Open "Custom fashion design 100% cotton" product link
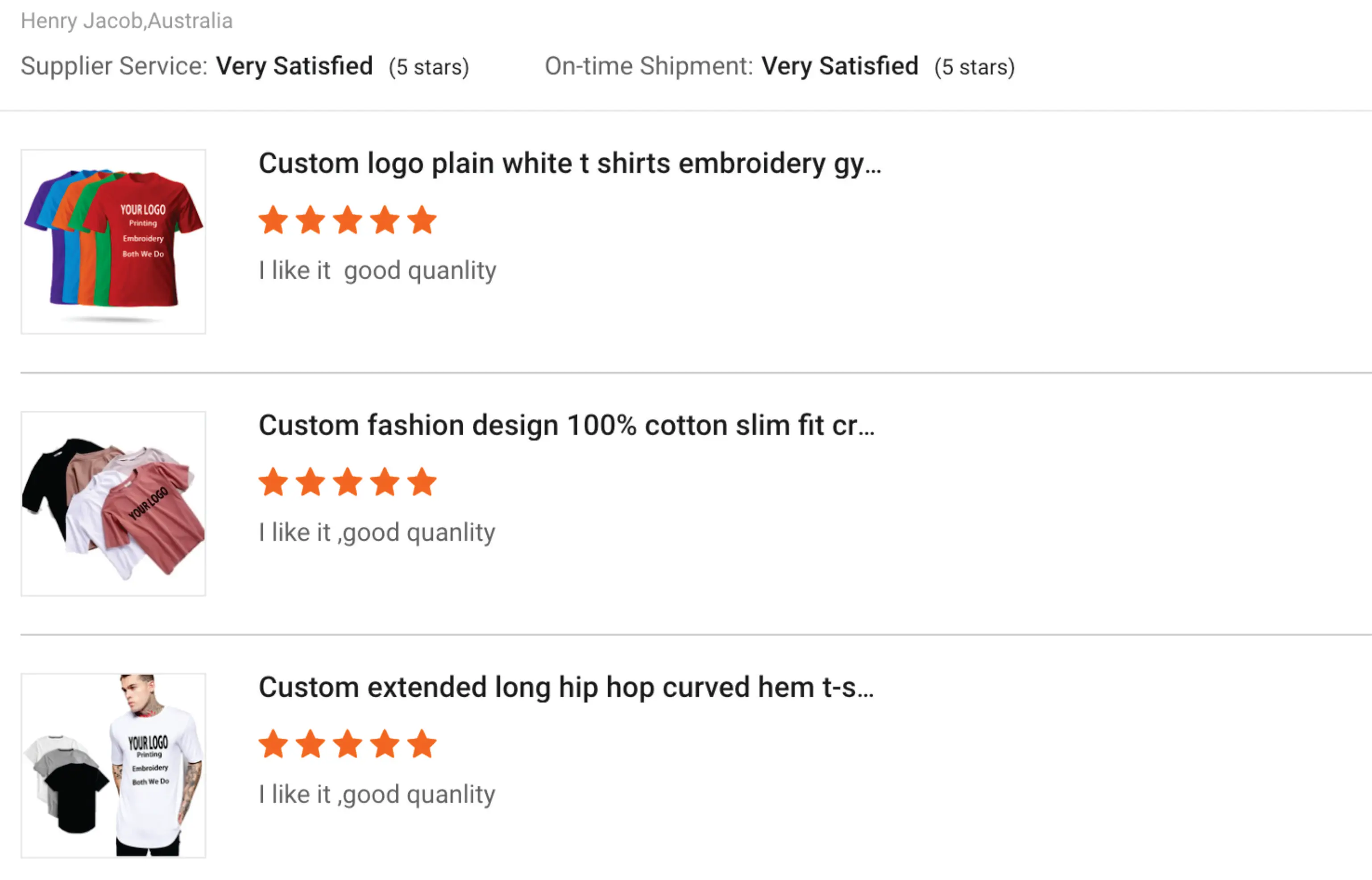The width and height of the screenshot is (1372, 880). 566,425
